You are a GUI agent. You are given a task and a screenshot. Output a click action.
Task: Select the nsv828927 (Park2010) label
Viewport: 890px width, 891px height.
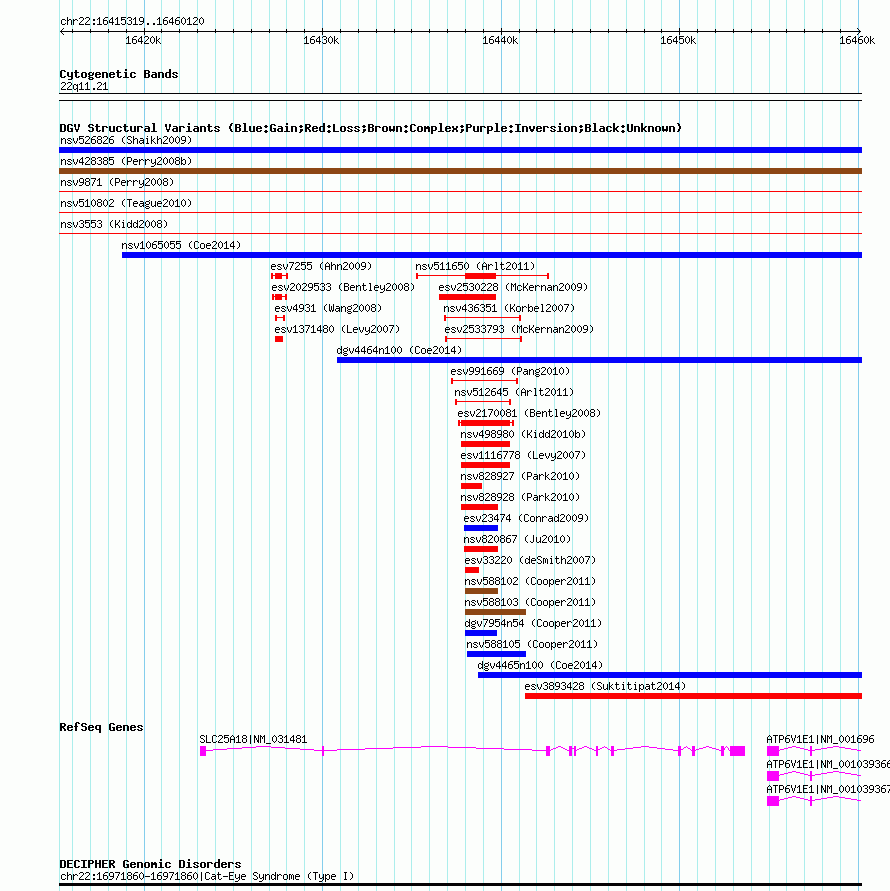pyautogui.click(x=520, y=477)
